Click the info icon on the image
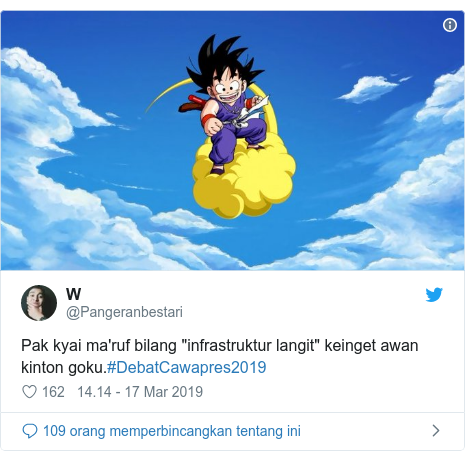The image size is (465, 460). [x=450, y=25]
